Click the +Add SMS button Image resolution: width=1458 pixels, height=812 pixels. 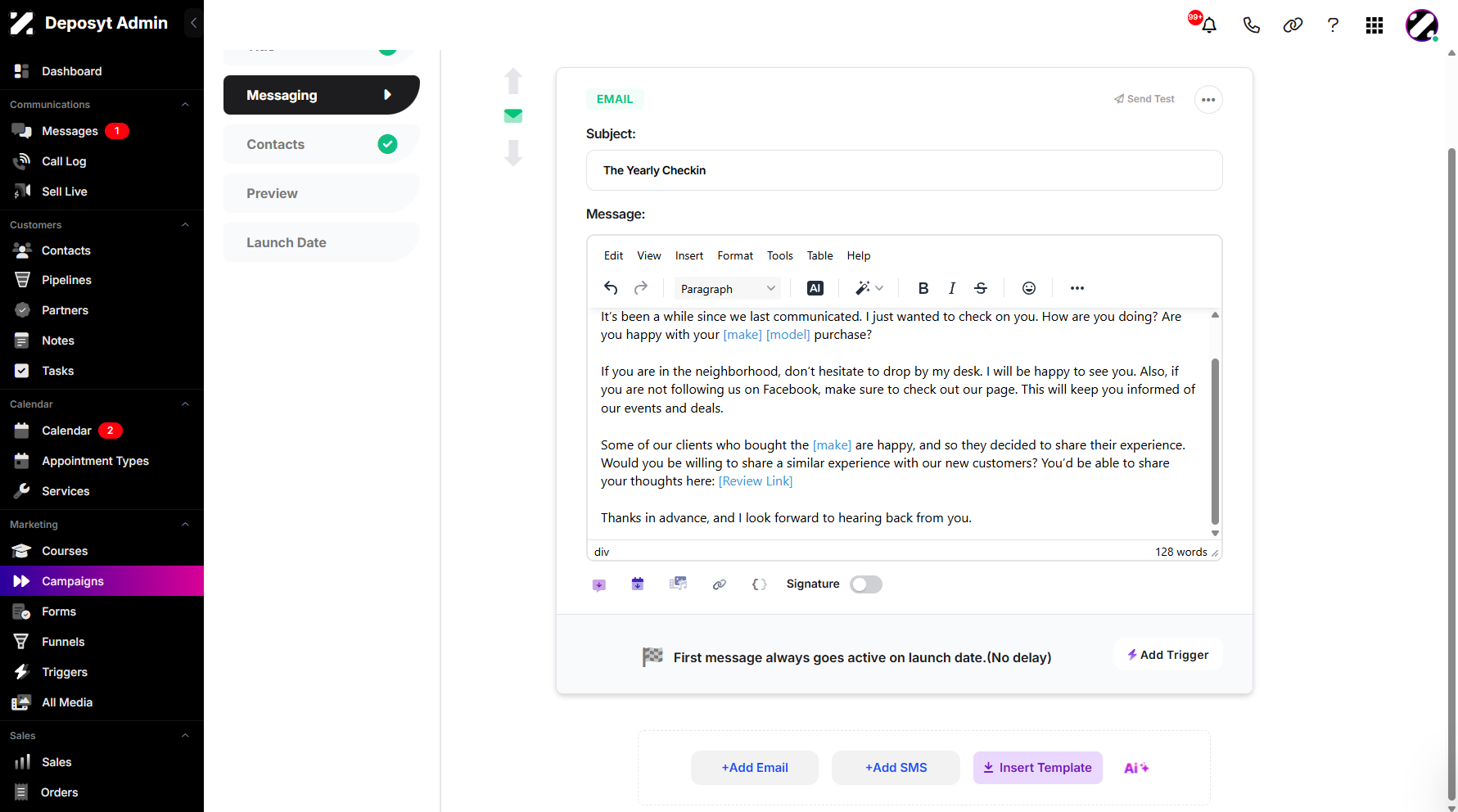[896, 768]
